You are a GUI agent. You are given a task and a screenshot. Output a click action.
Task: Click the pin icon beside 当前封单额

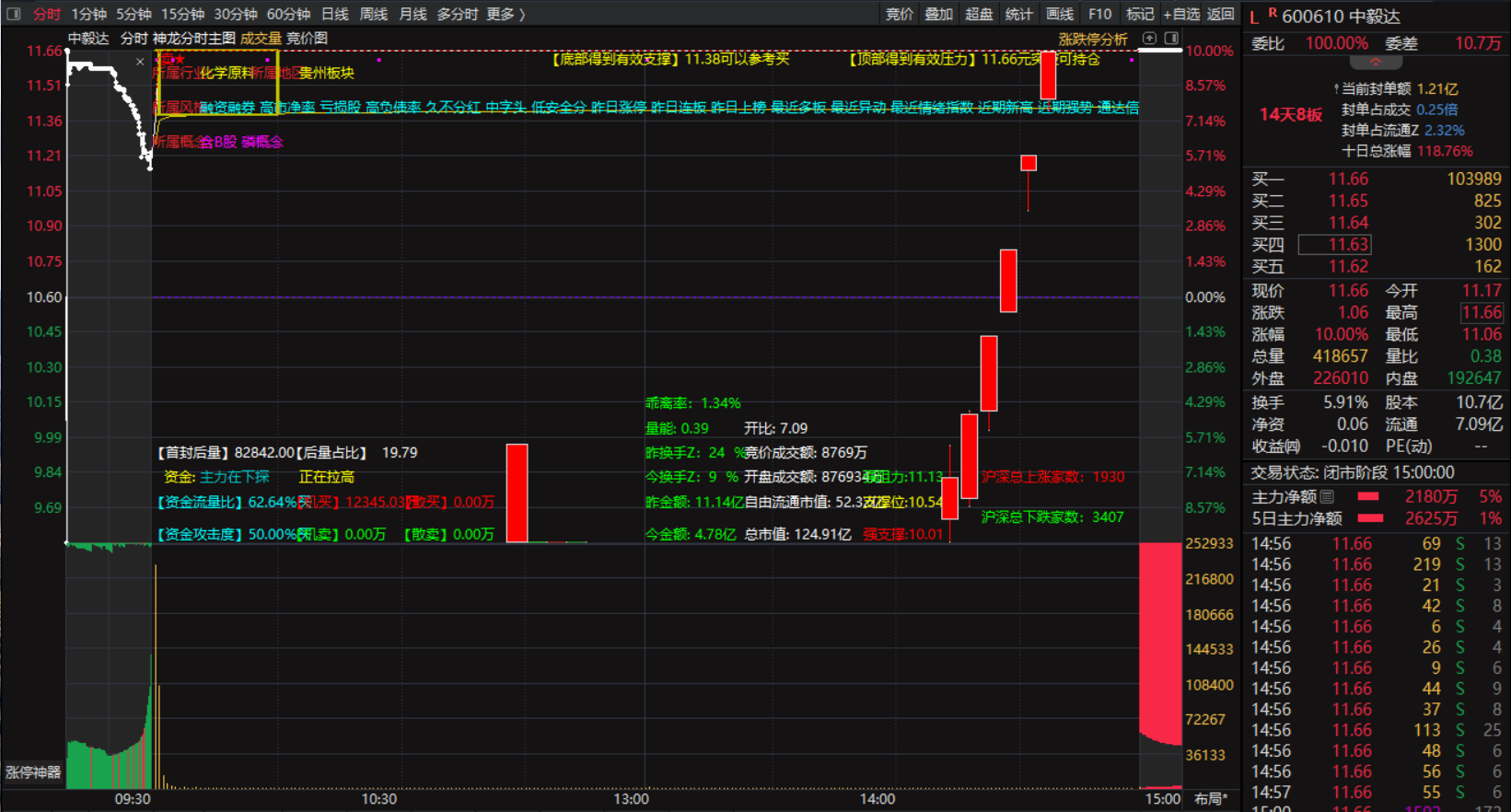pos(1336,89)
